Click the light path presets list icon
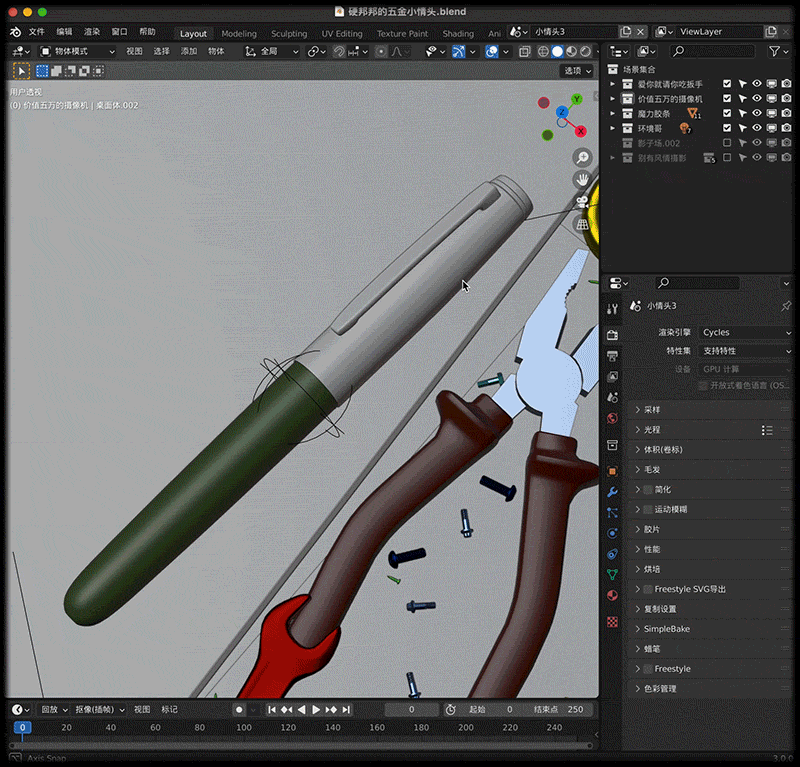The width and height of the screenshot is (800, 767). tap(767, 430)
